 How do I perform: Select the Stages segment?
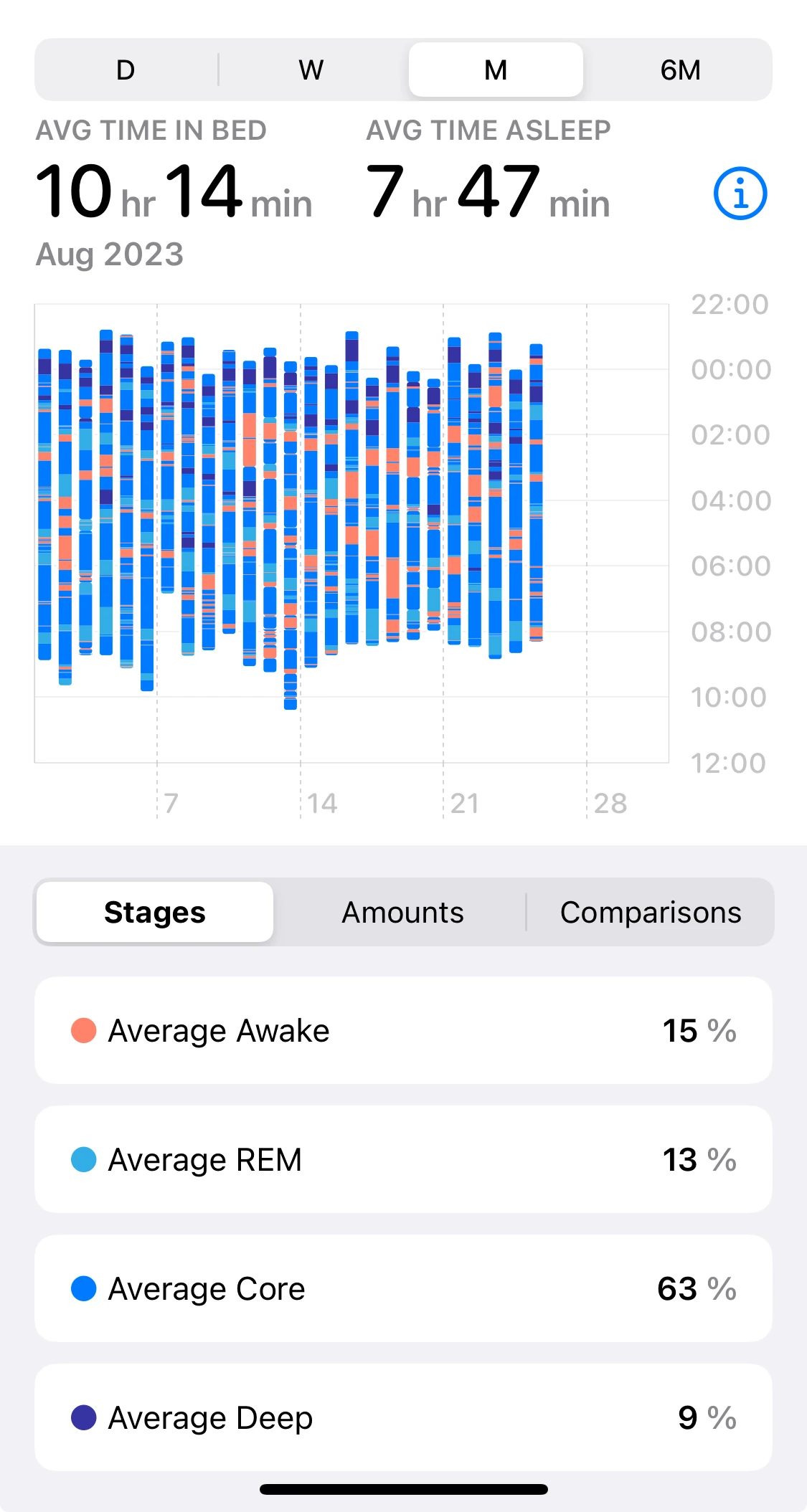(x=155, y=912)
